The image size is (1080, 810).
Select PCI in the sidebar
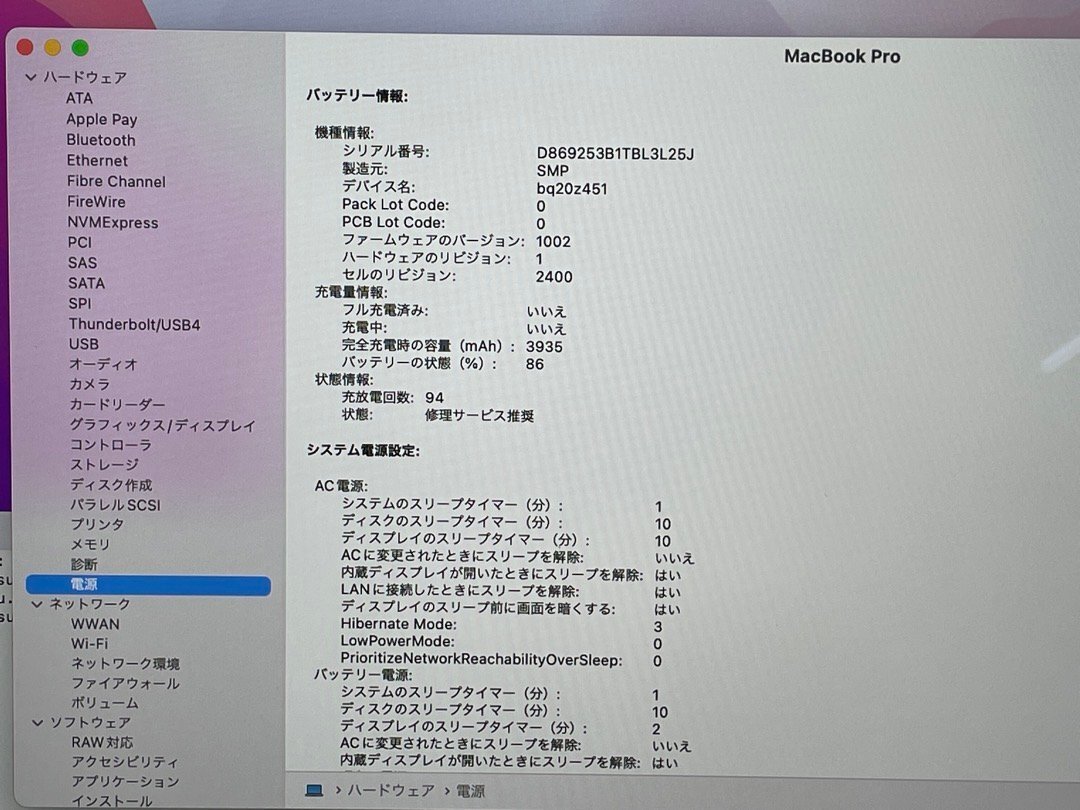[x=79, y=242]
